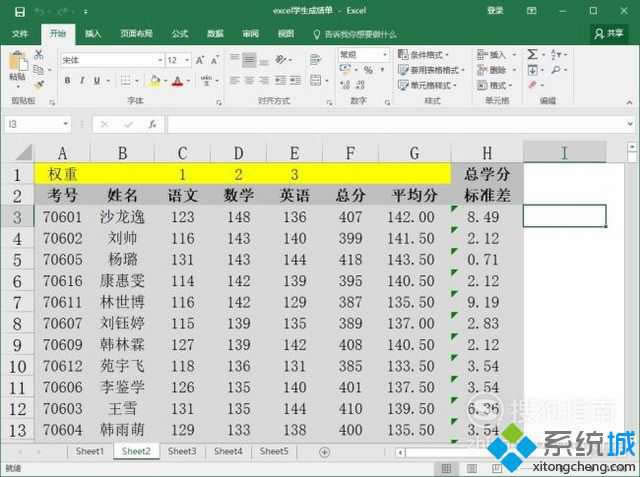Click the Insert Function fx icon
This screenshot has height=477, width=640.
click(x=152, y=124)
